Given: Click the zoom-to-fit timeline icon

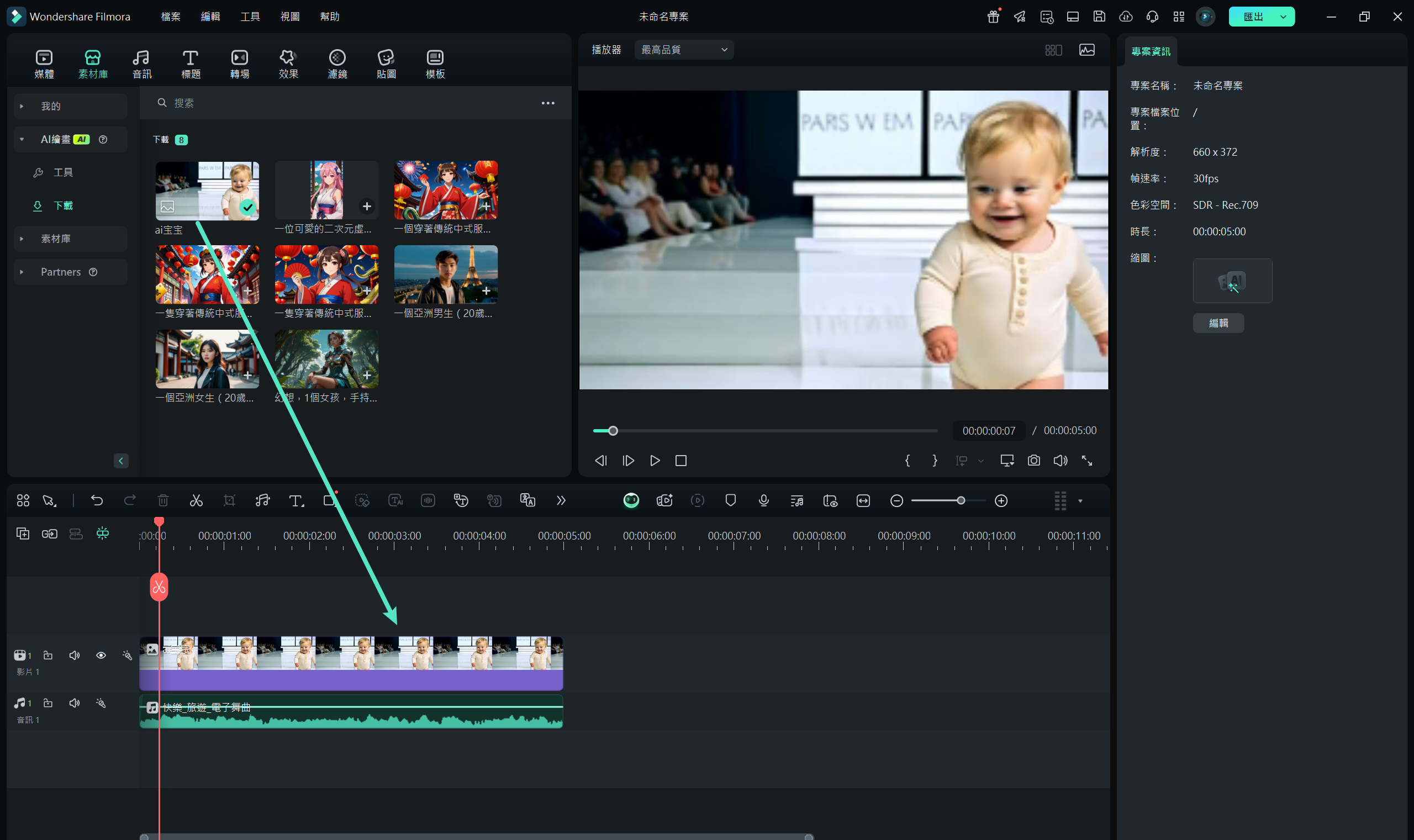Looking at the screenshot, I should pos(863,501).
